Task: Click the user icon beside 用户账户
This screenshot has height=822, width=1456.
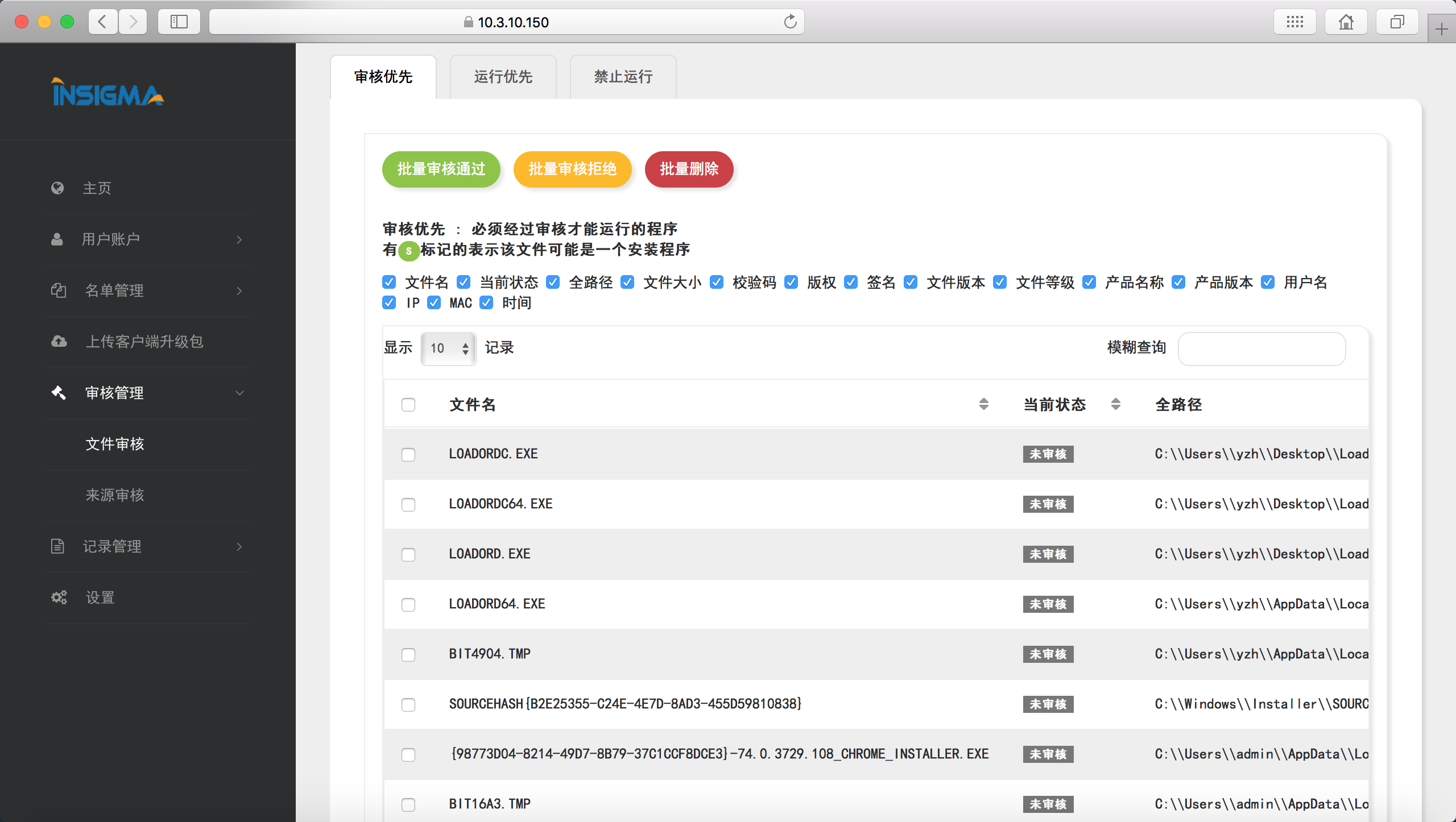Action: (57, 239)
